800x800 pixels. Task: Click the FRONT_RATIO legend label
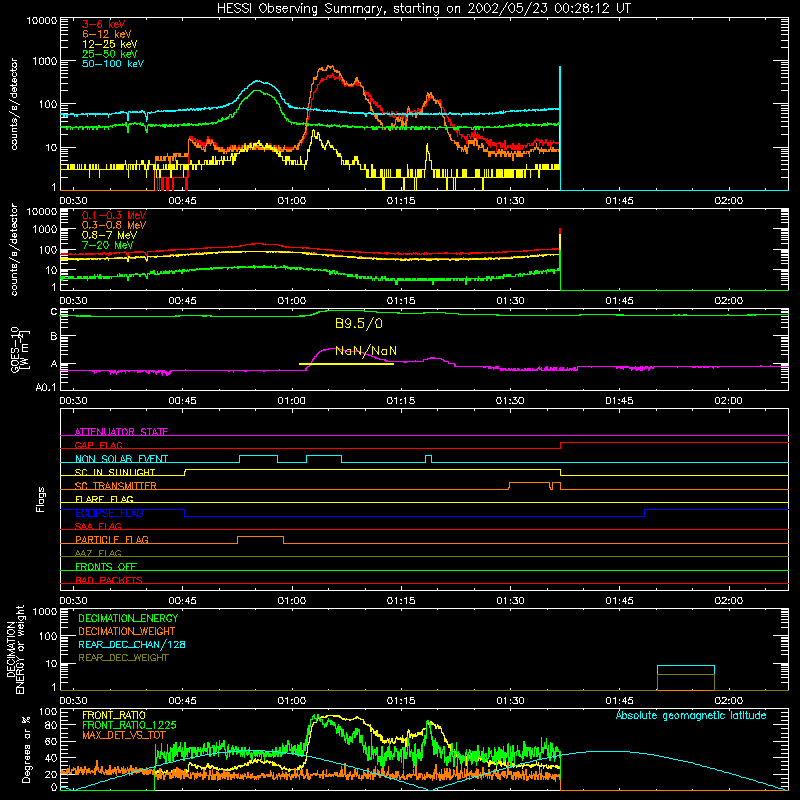click(114, 715)
